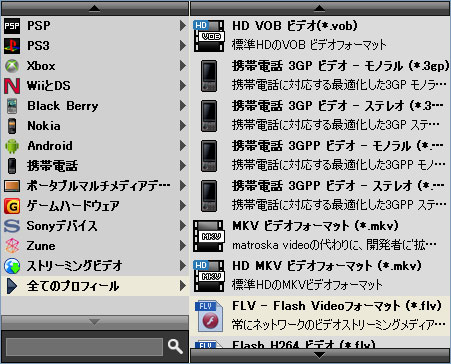Click the phone icon for 3GPP ステレオ
The height and width of the screenshot is (364, 451).
click(209, 196)
